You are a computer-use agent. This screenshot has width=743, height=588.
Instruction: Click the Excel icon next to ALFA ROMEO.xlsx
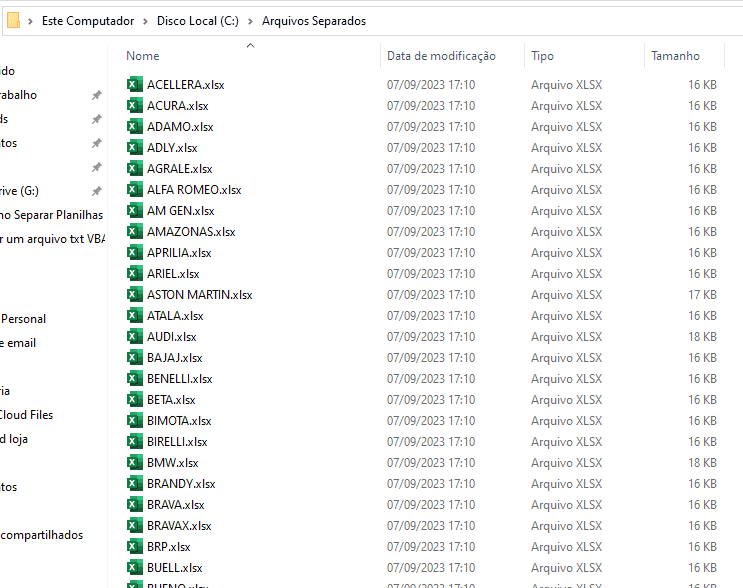(x=135, y=190)
